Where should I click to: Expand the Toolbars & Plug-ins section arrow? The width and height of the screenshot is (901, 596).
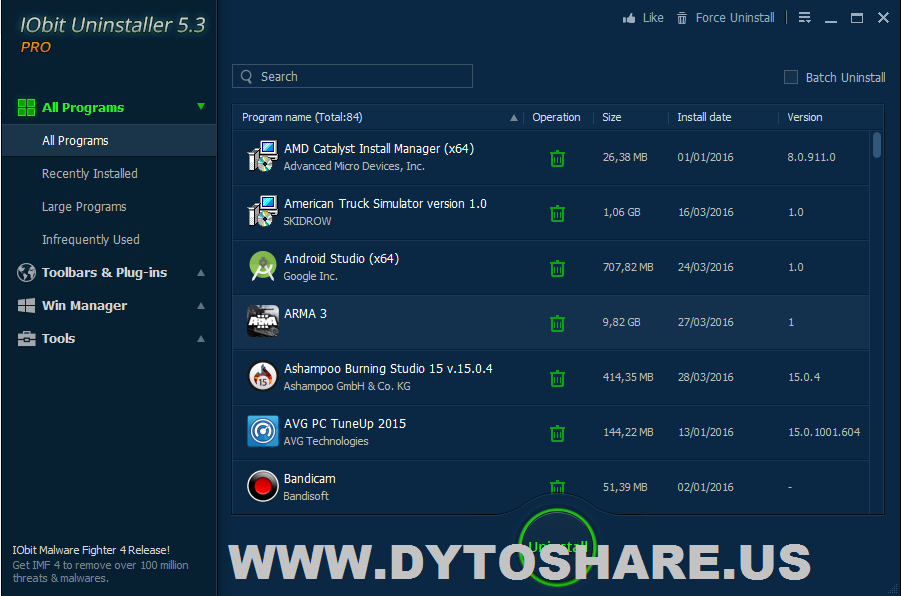click(x=201, y=272)
